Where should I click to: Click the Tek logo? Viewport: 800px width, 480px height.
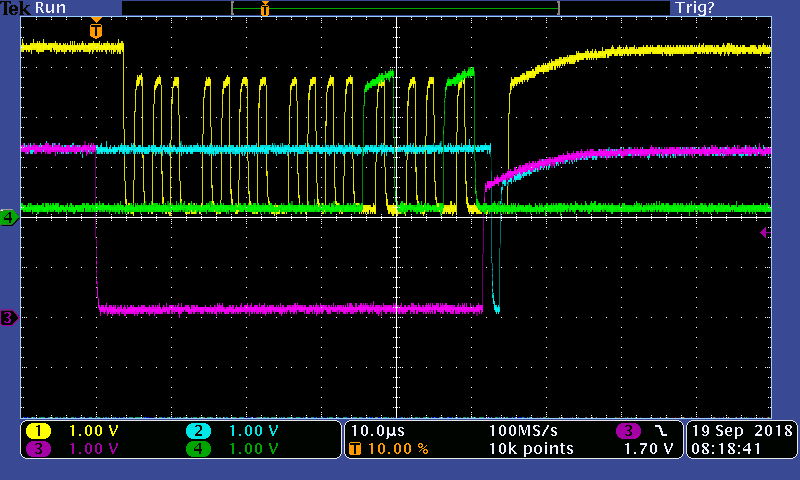[x=16, y=8]
